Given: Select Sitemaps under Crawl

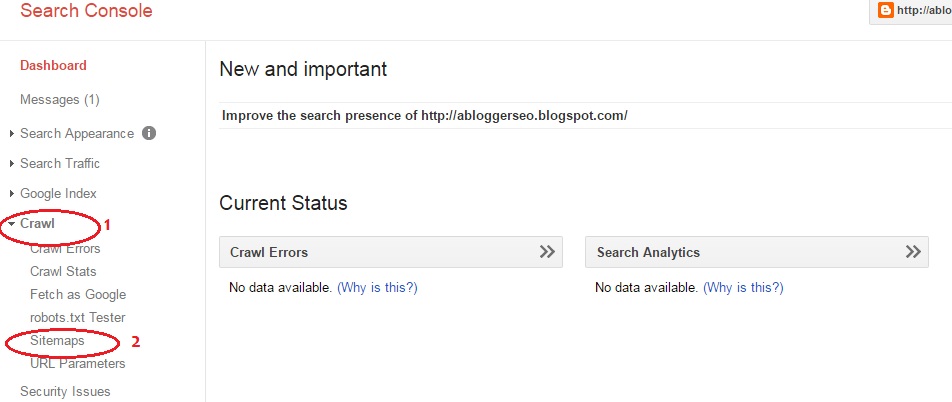Looking at the screenshot, I should pos(57,341).
